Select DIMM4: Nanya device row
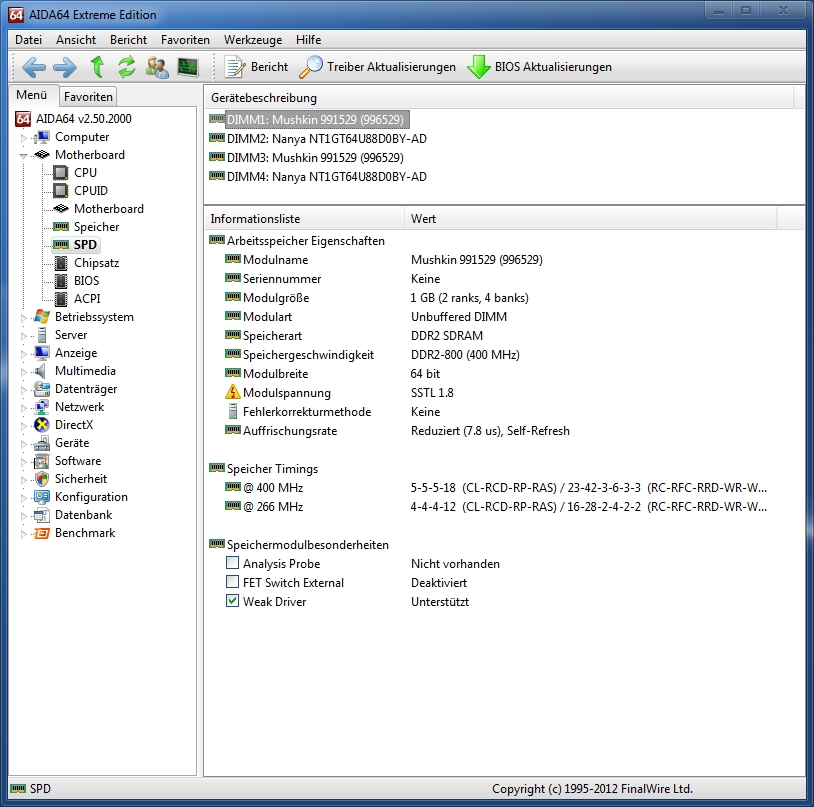814x807 pixels. 318,177
